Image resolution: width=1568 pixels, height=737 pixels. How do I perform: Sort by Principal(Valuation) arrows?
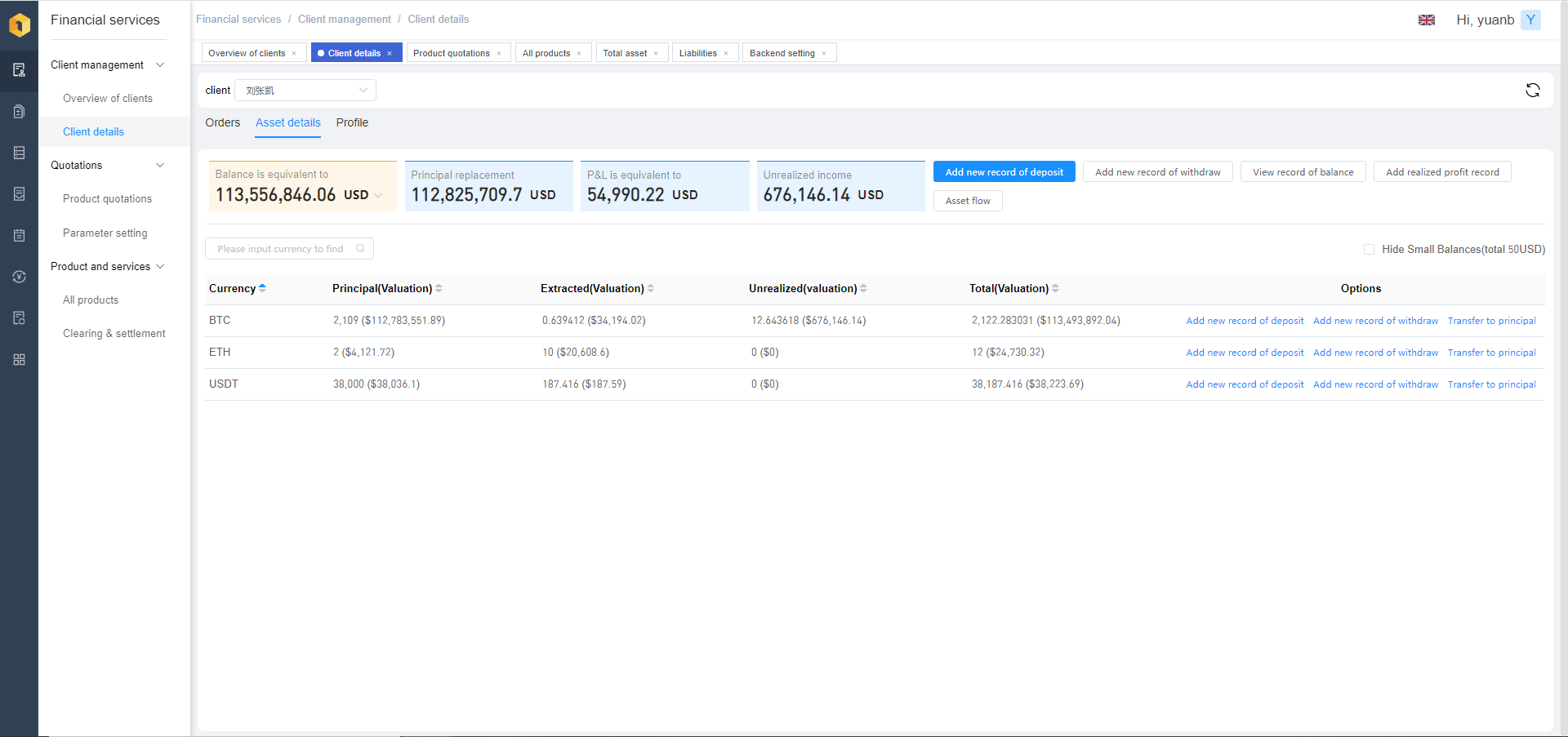pyautogui.click(x=439, y=288)
